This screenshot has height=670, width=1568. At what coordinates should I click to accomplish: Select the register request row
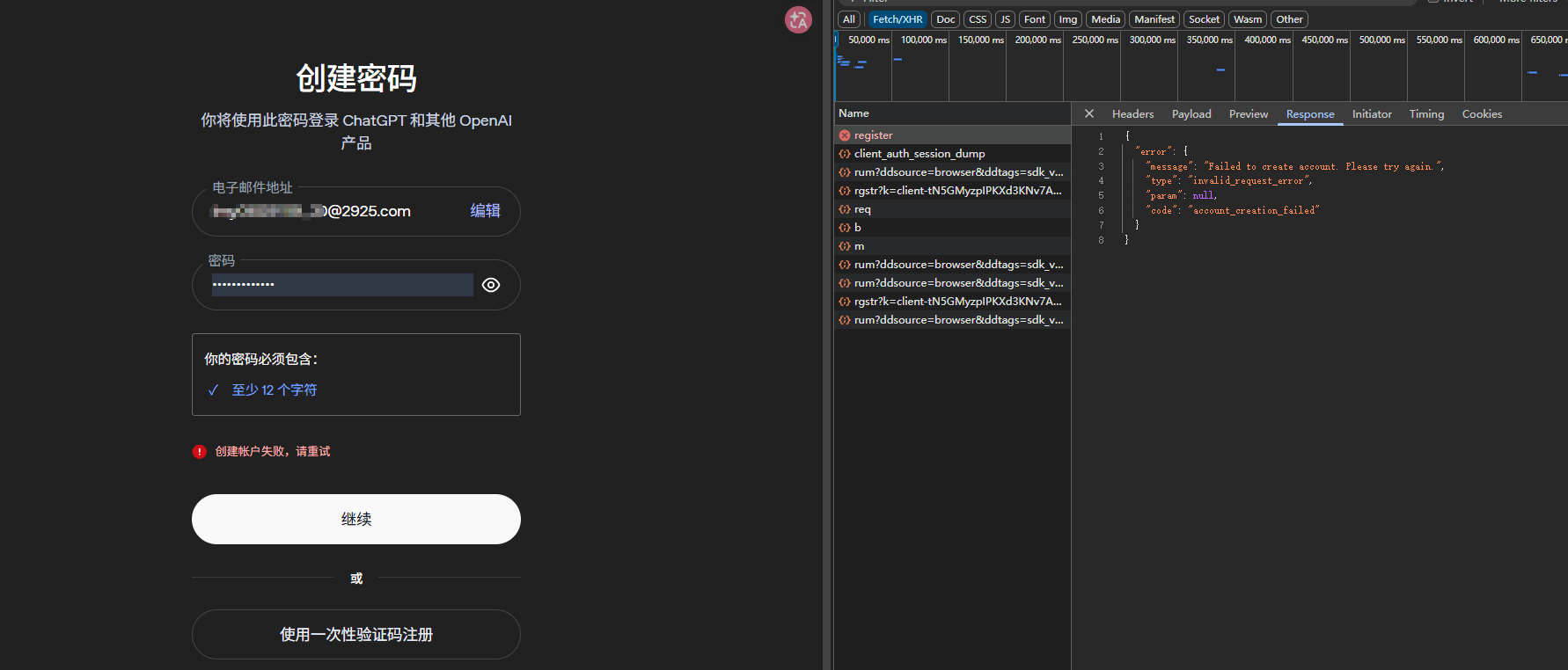(952, 135)
